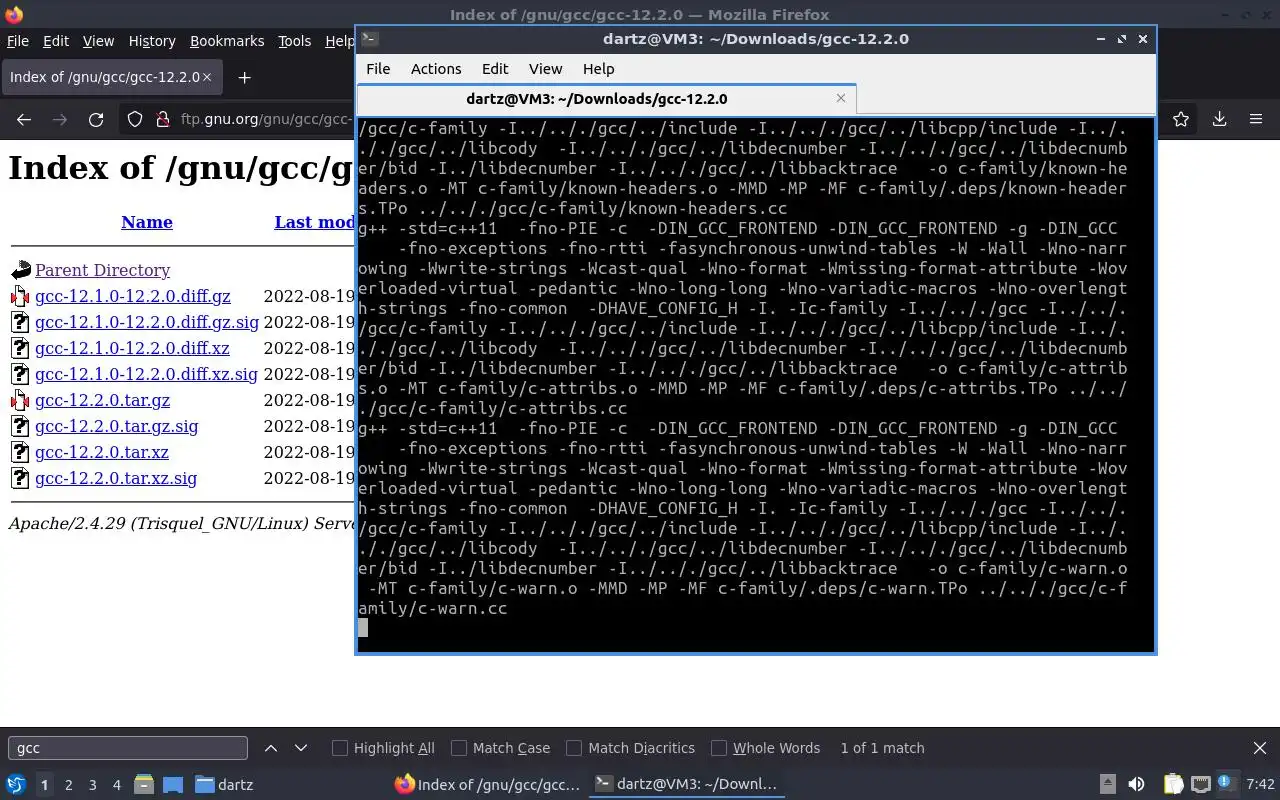
Task: Click the clipboard tray icon
Action: pos(1173,785)
